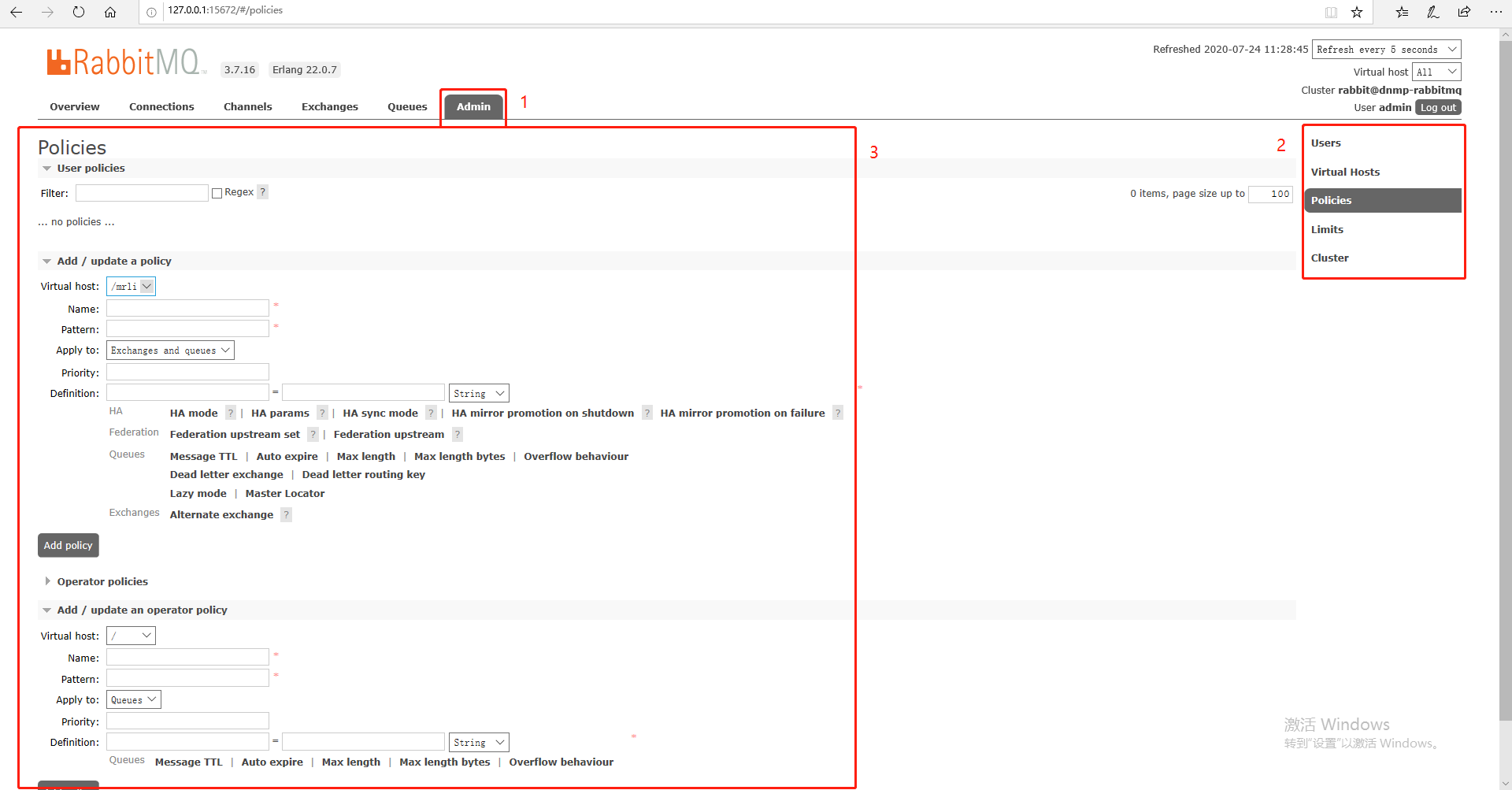
Task: Open policy definition String type dropdown
Action: (479, 393)
